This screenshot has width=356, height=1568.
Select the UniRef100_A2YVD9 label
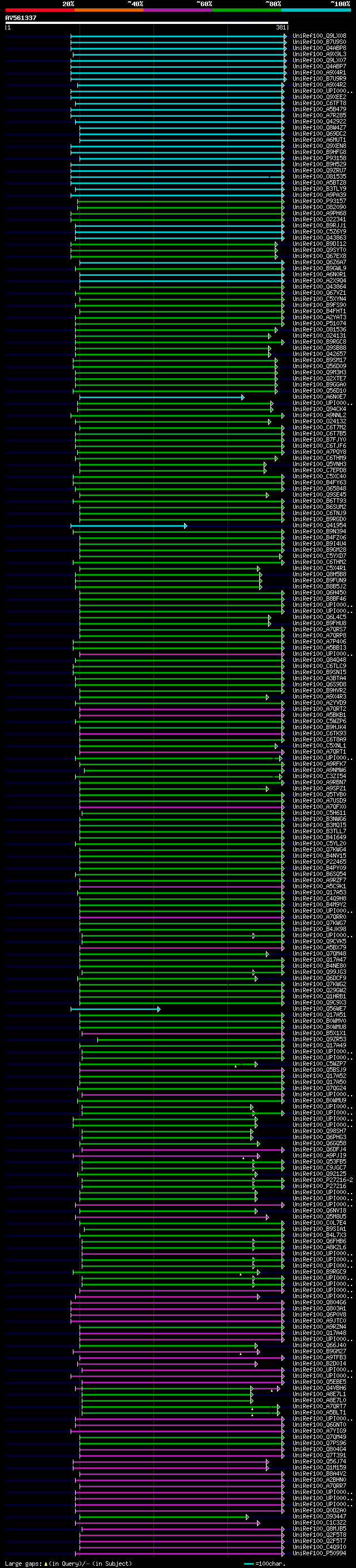[x=319, y=703]
